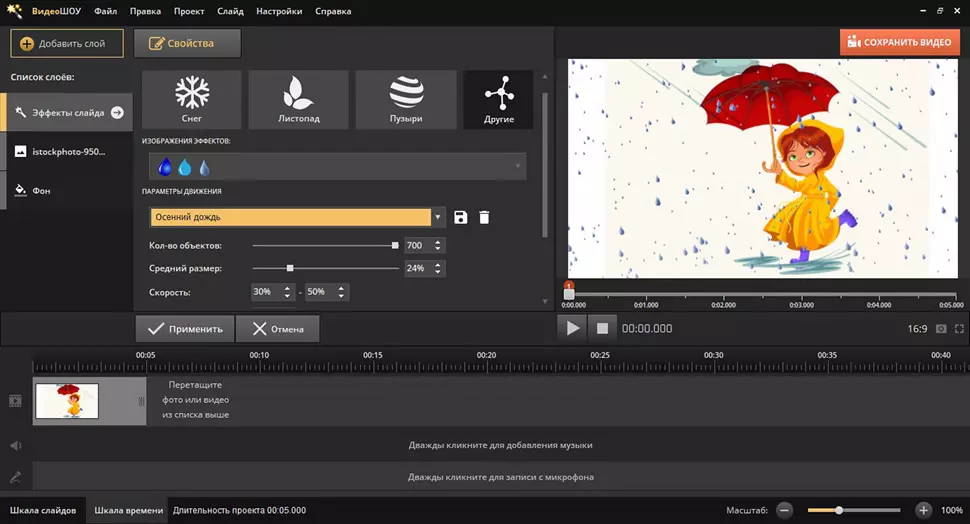
Task: Increase maximum Скорость 50% with up arrow
Action: point(341,288)
